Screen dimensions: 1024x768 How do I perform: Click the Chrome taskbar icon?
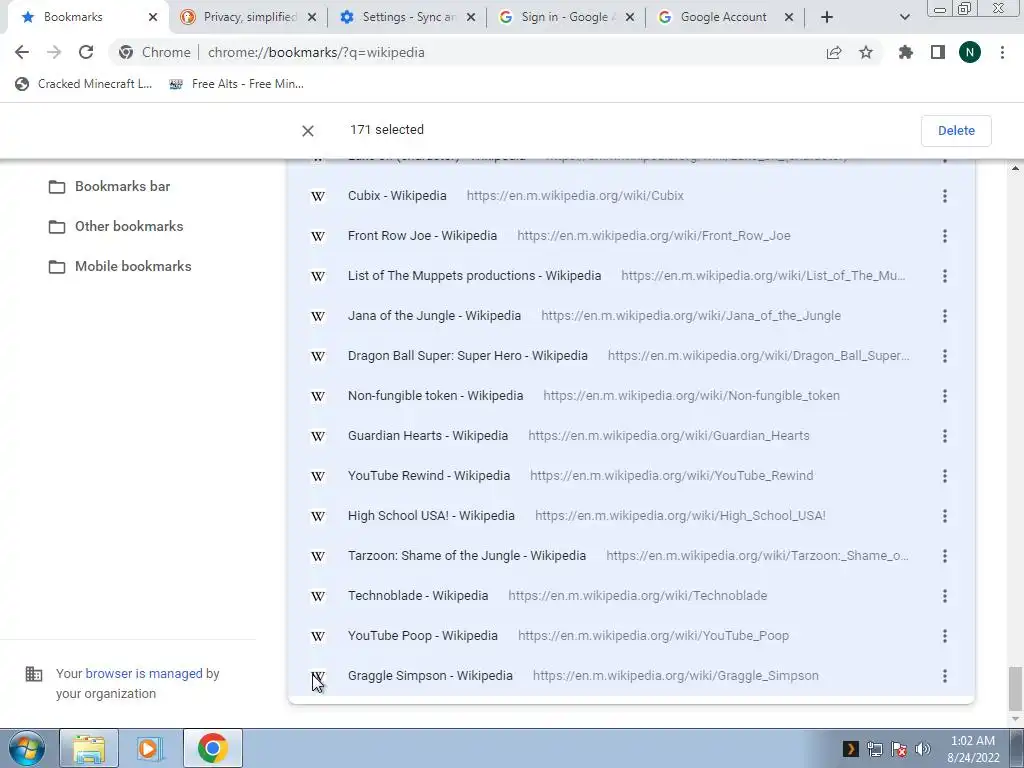point(212,748)
